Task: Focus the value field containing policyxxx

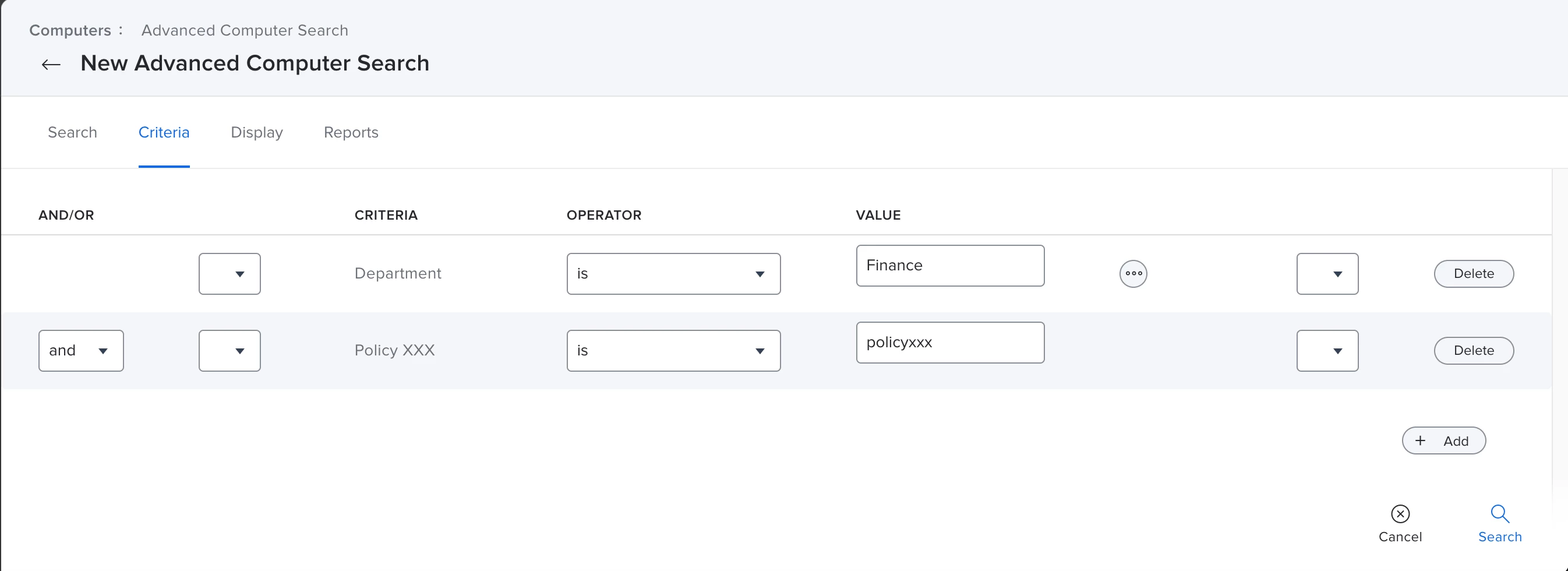Action: coord(950,342)
